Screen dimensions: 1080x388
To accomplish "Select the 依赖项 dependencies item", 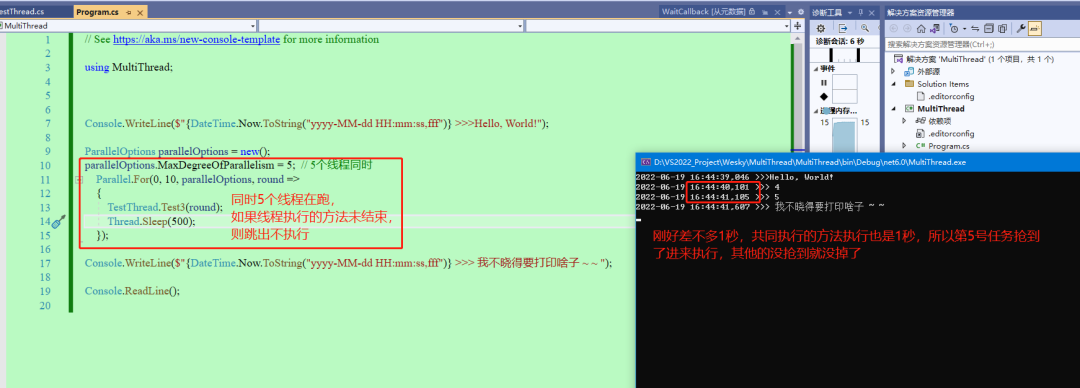I will [x=939, y=121].
